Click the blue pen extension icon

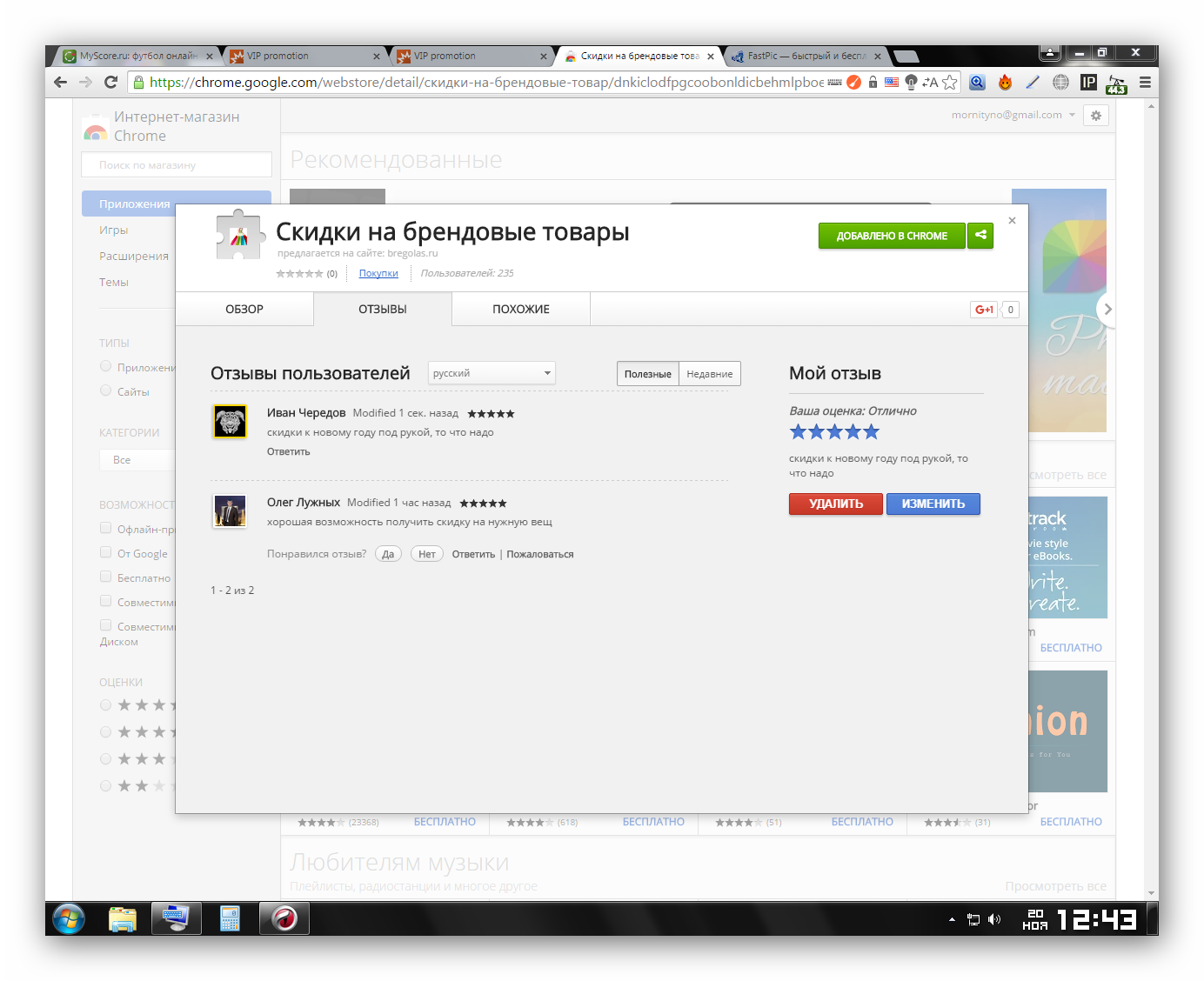1033,82
